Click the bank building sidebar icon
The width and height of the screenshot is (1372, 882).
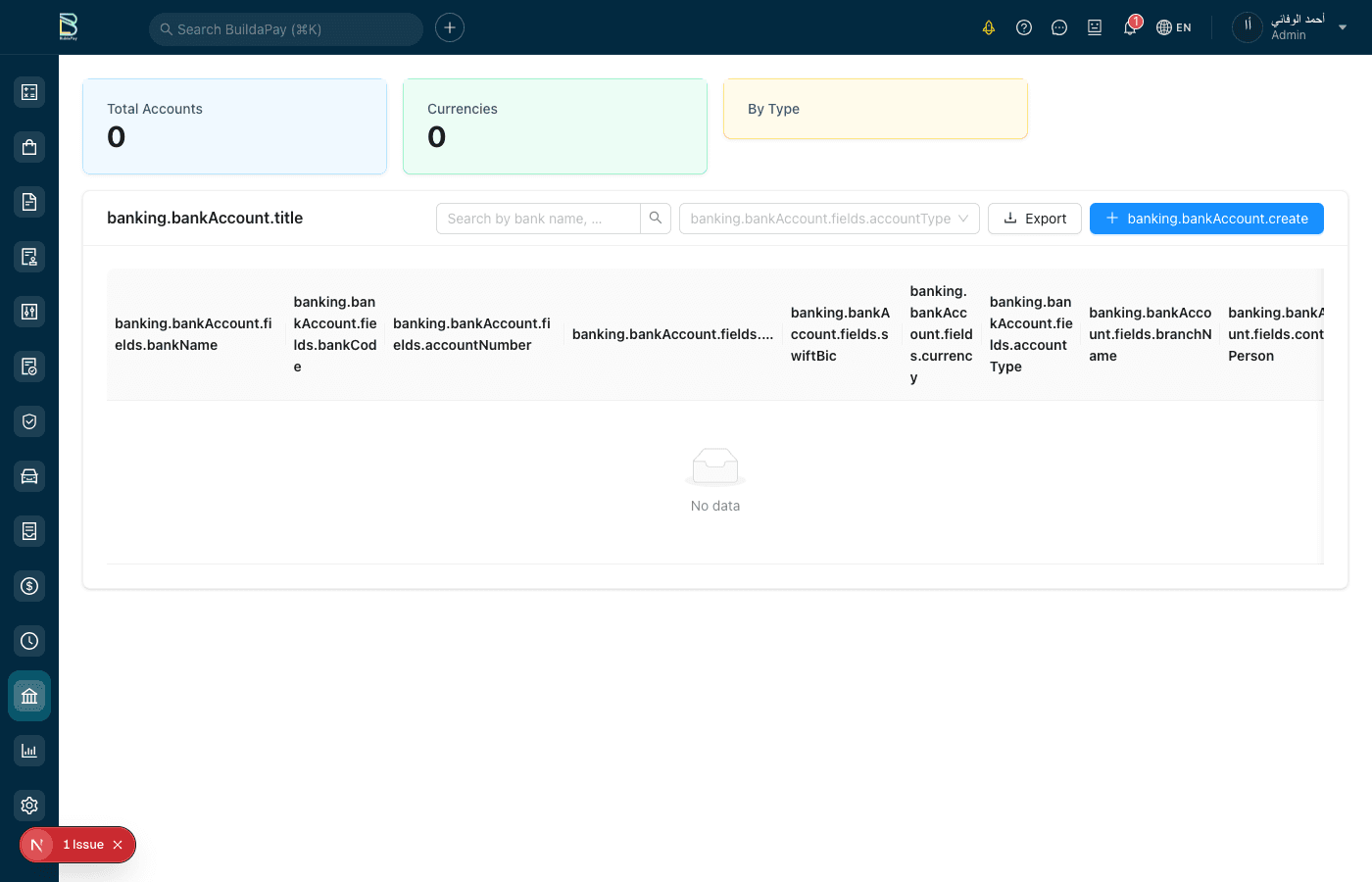click(29, 696)
